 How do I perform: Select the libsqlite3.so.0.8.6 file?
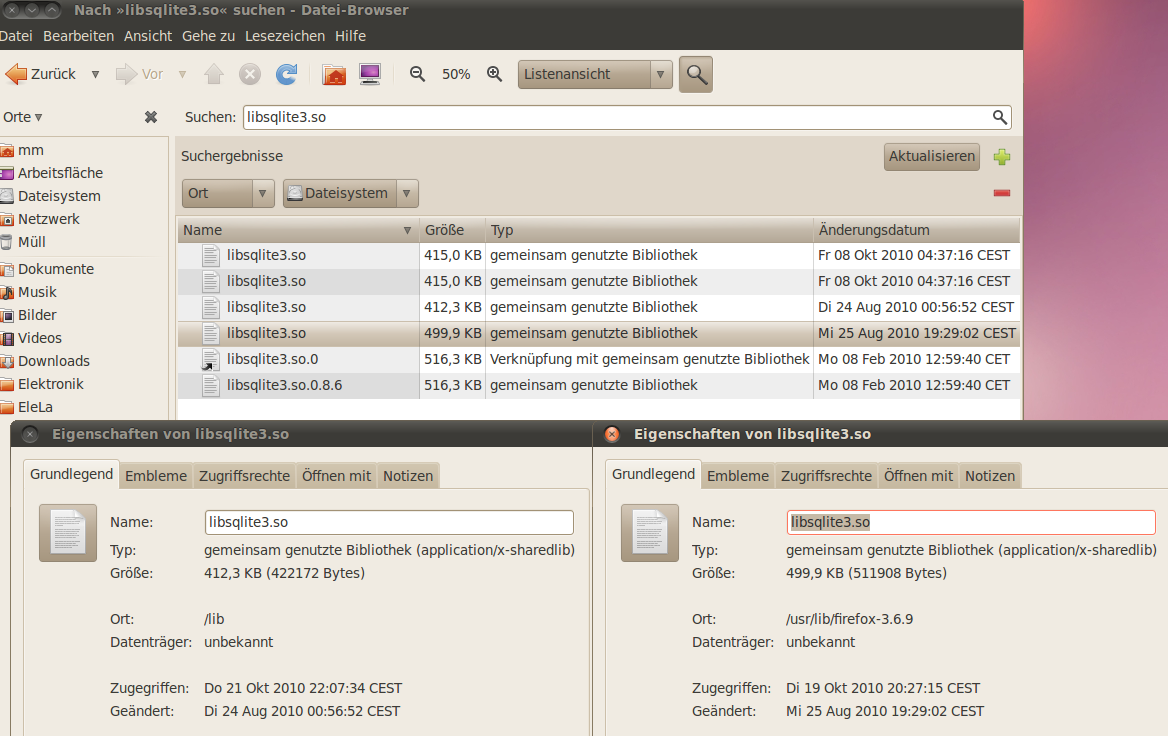(599, 385)
